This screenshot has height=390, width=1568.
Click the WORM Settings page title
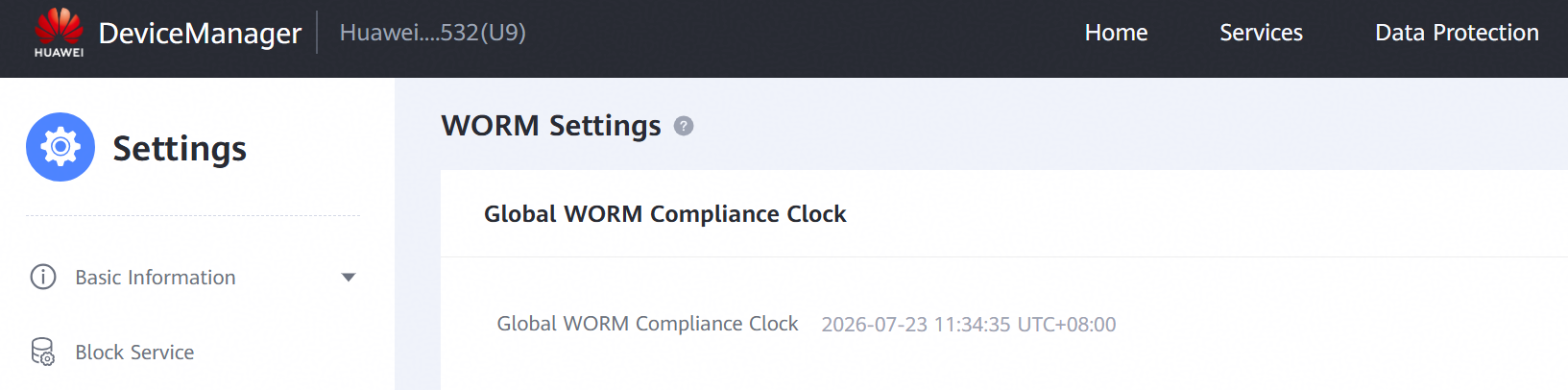[551, 126]
